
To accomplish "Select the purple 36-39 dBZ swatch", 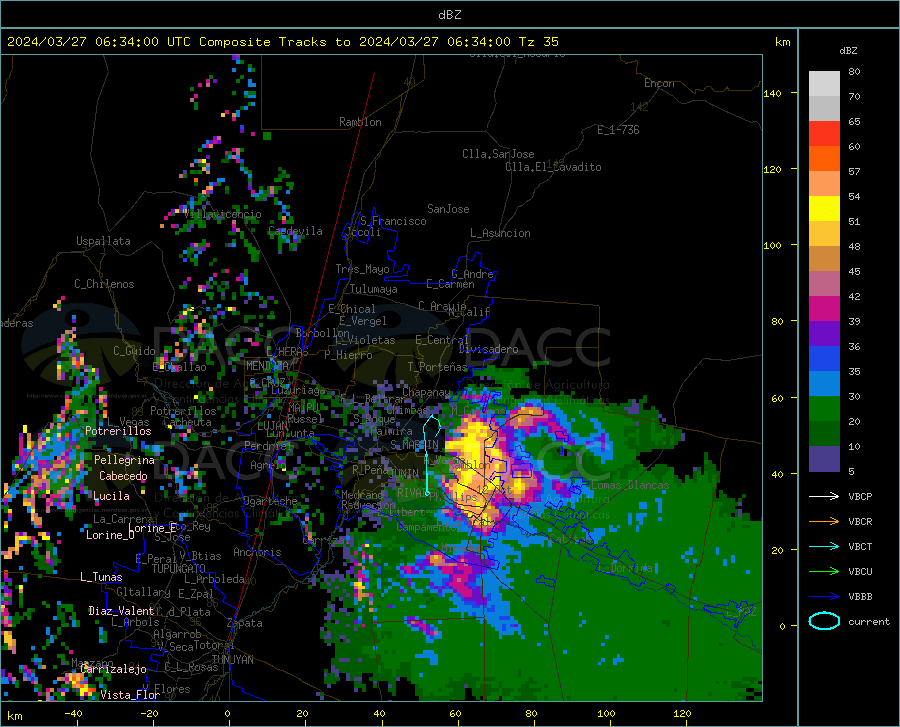I will pyautogui.click(x=824, y=333).
